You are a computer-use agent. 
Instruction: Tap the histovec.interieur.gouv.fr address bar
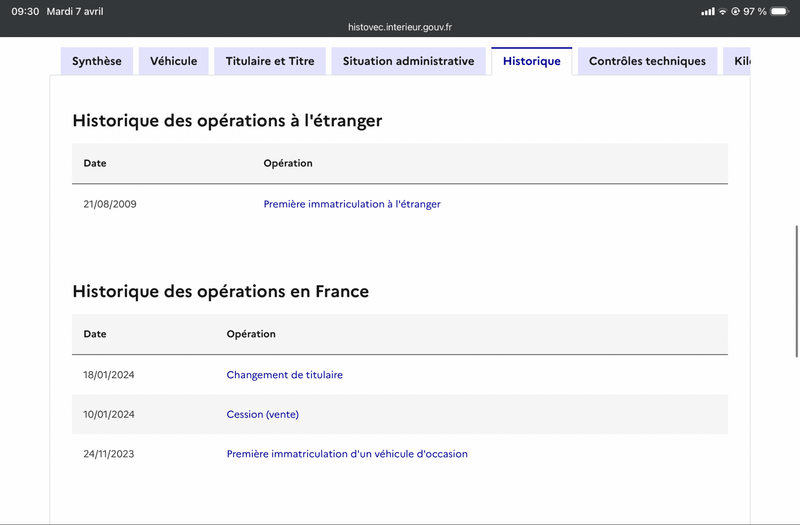coord(400,27)
